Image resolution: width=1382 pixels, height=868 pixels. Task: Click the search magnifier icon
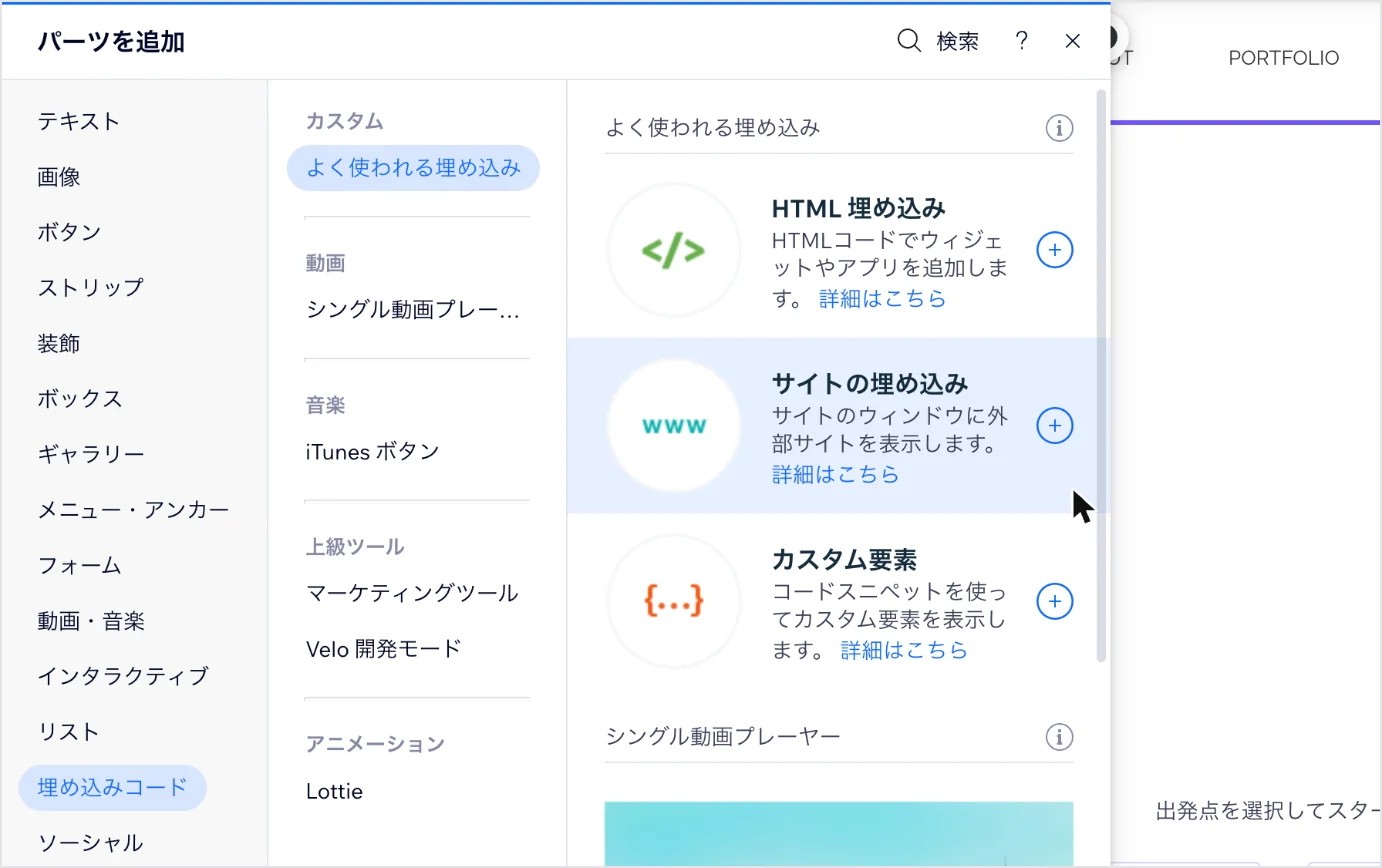click(x=909, y=41)
